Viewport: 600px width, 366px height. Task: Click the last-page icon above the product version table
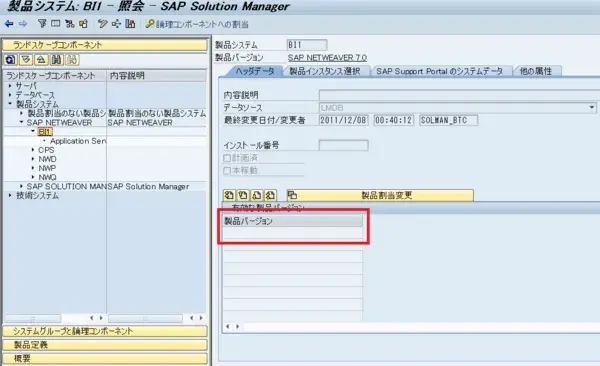click(x=271, y=195)
